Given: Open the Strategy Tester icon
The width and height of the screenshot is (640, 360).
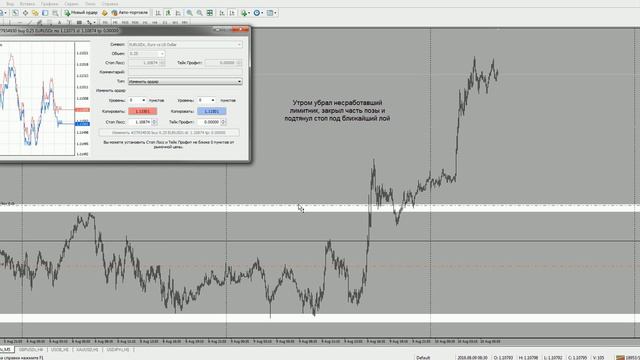Looking at the screenshot, I should pos(55,13).
